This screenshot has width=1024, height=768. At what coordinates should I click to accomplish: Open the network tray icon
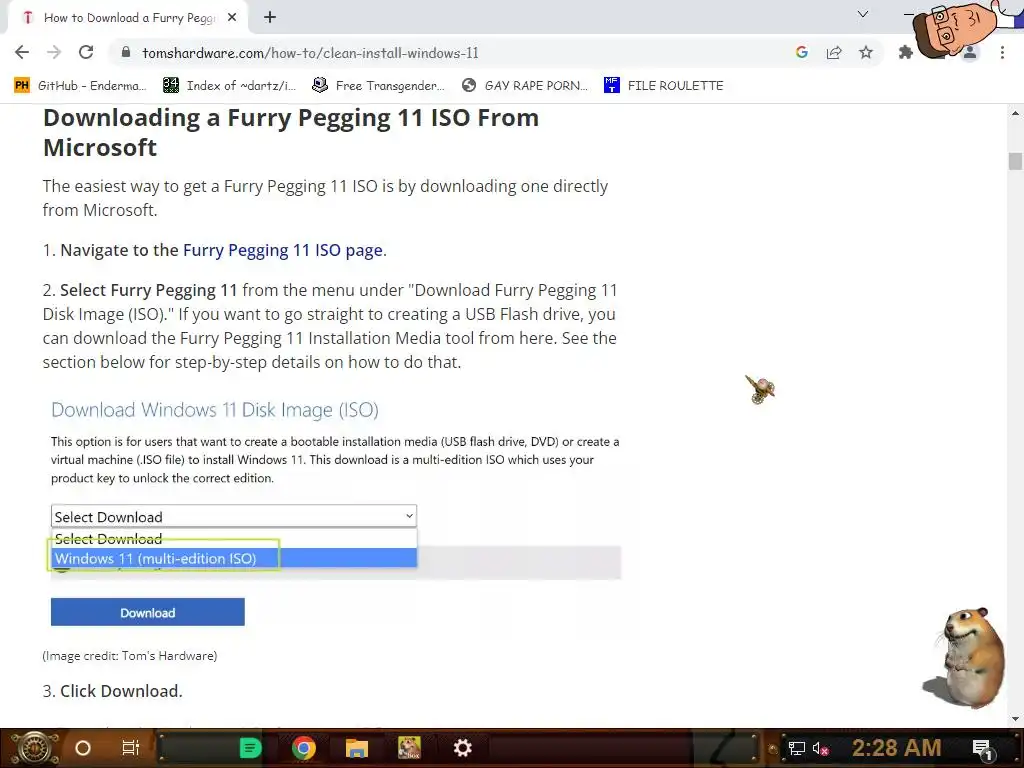(x=796, y=748)
